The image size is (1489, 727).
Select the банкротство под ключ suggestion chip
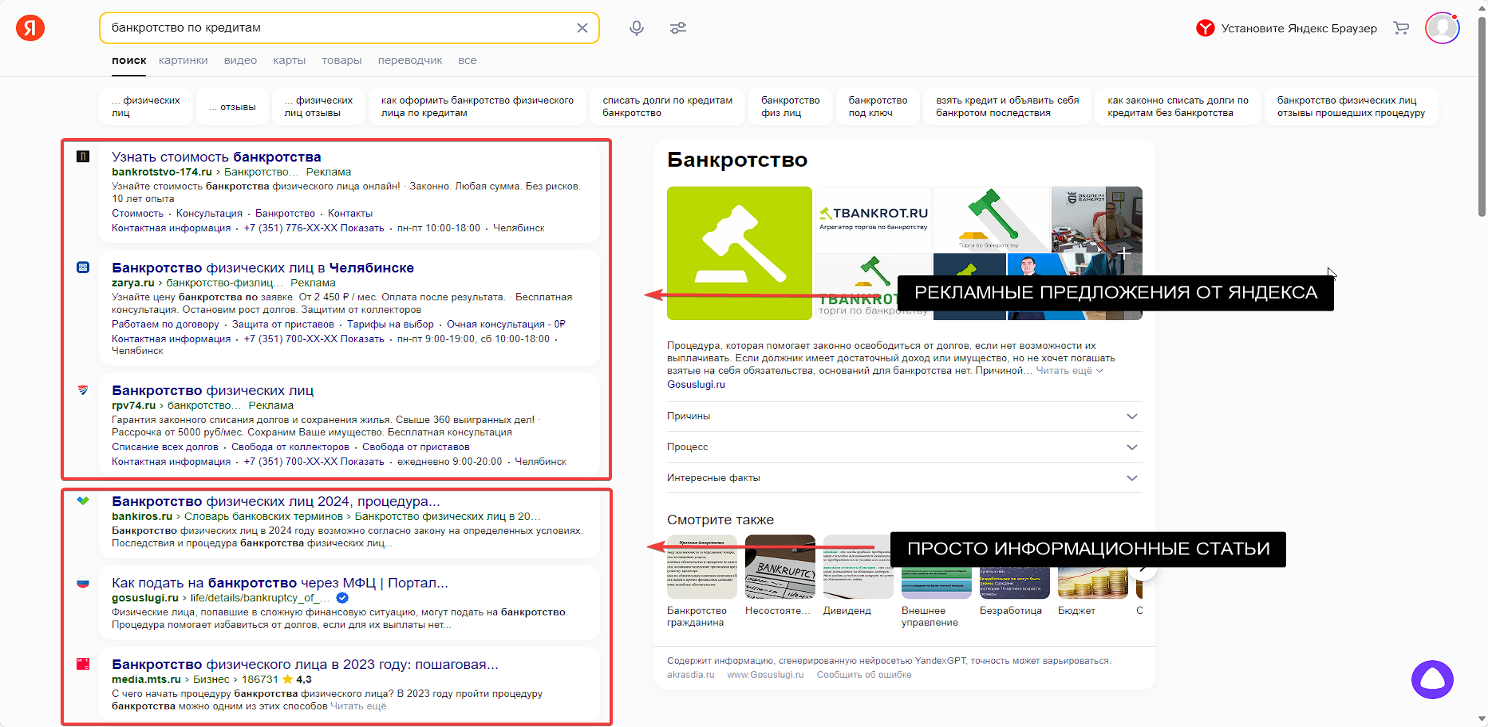click(878, 106)
